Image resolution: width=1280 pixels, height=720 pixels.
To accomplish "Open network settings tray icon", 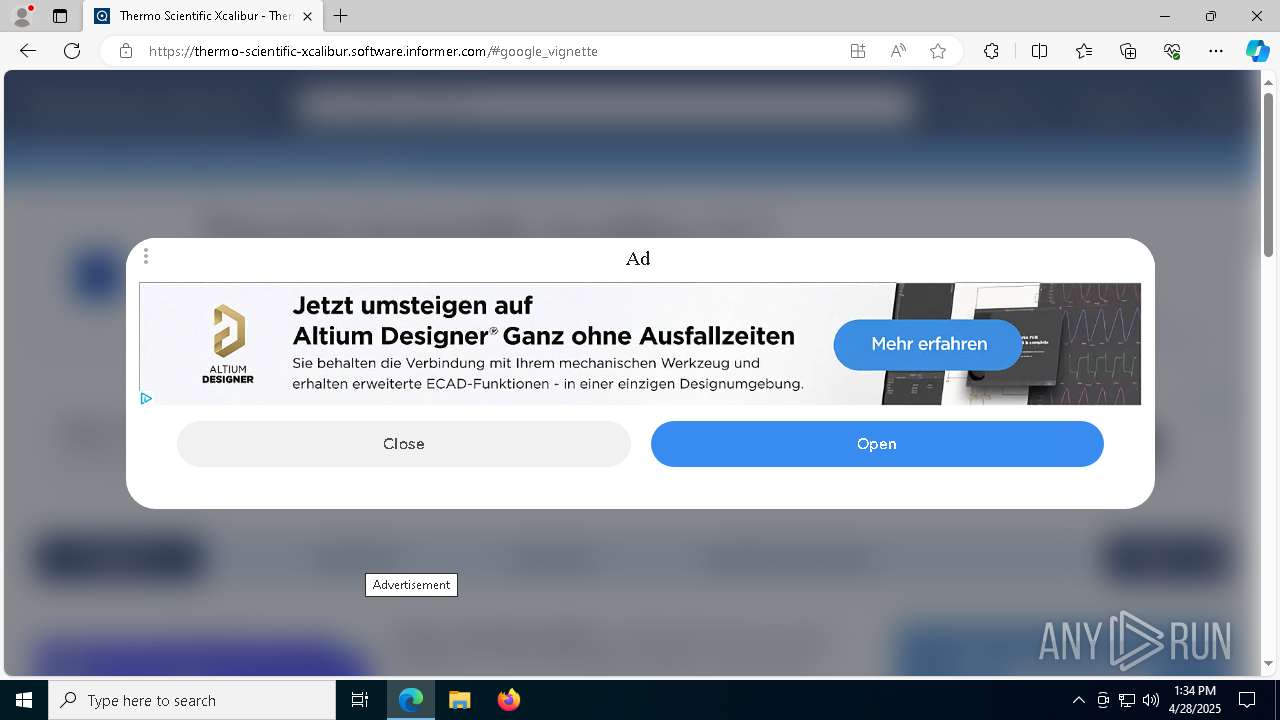I will click(x=1127, y=700).
